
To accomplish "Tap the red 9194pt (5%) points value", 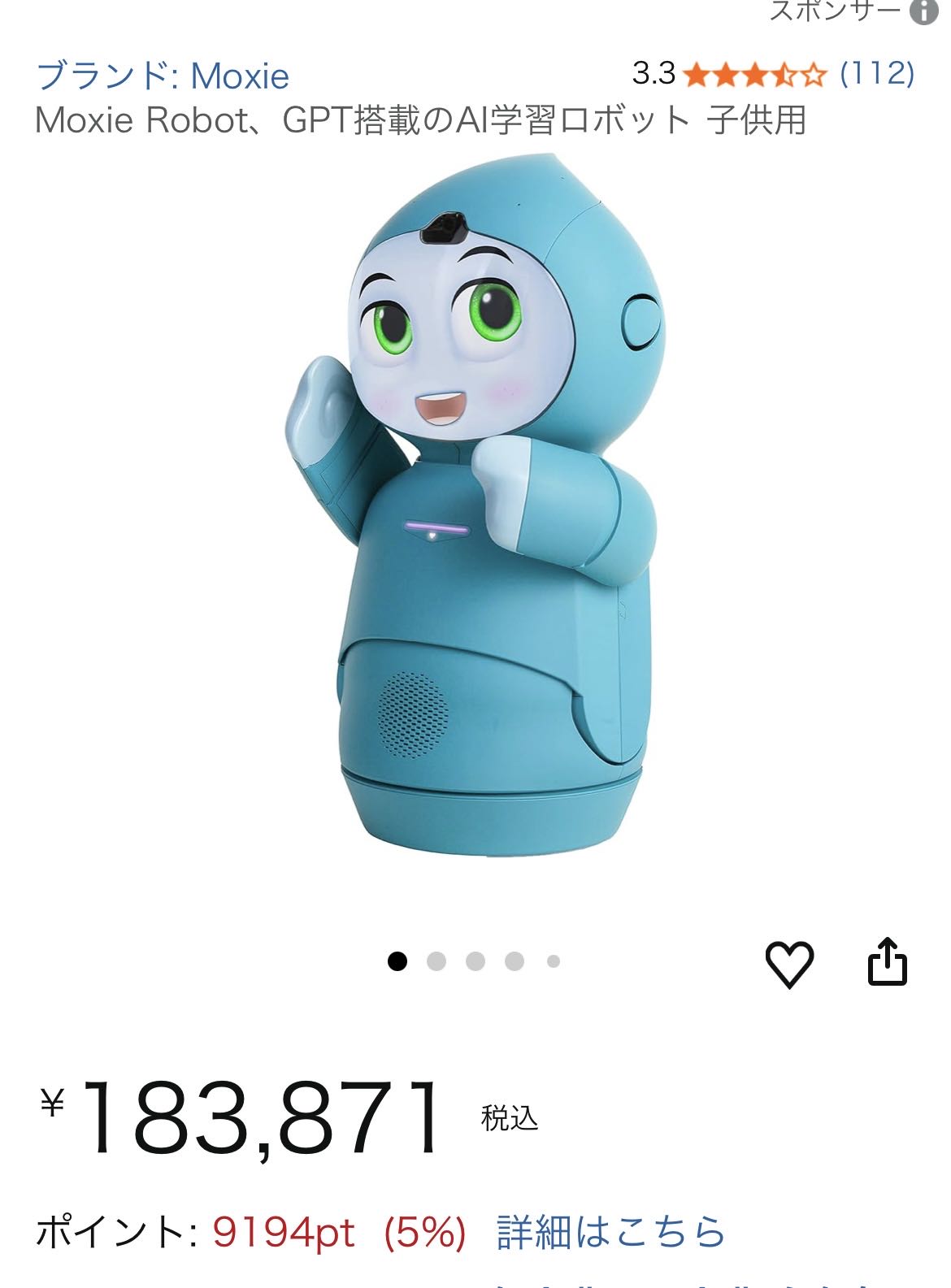I will 339,1233.
